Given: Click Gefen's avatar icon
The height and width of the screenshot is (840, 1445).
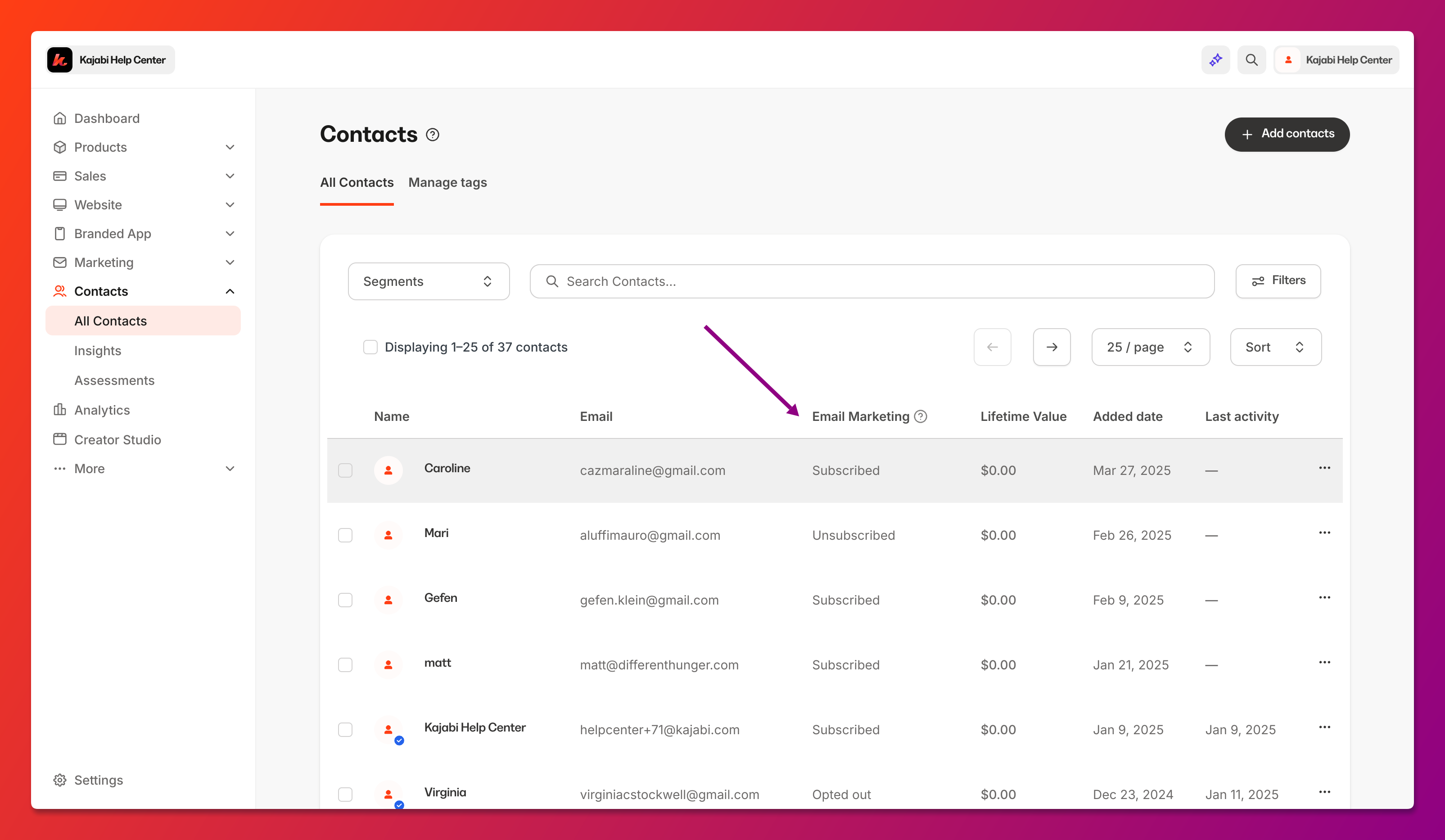Looking at the screenshot, I should coord(388,600).
